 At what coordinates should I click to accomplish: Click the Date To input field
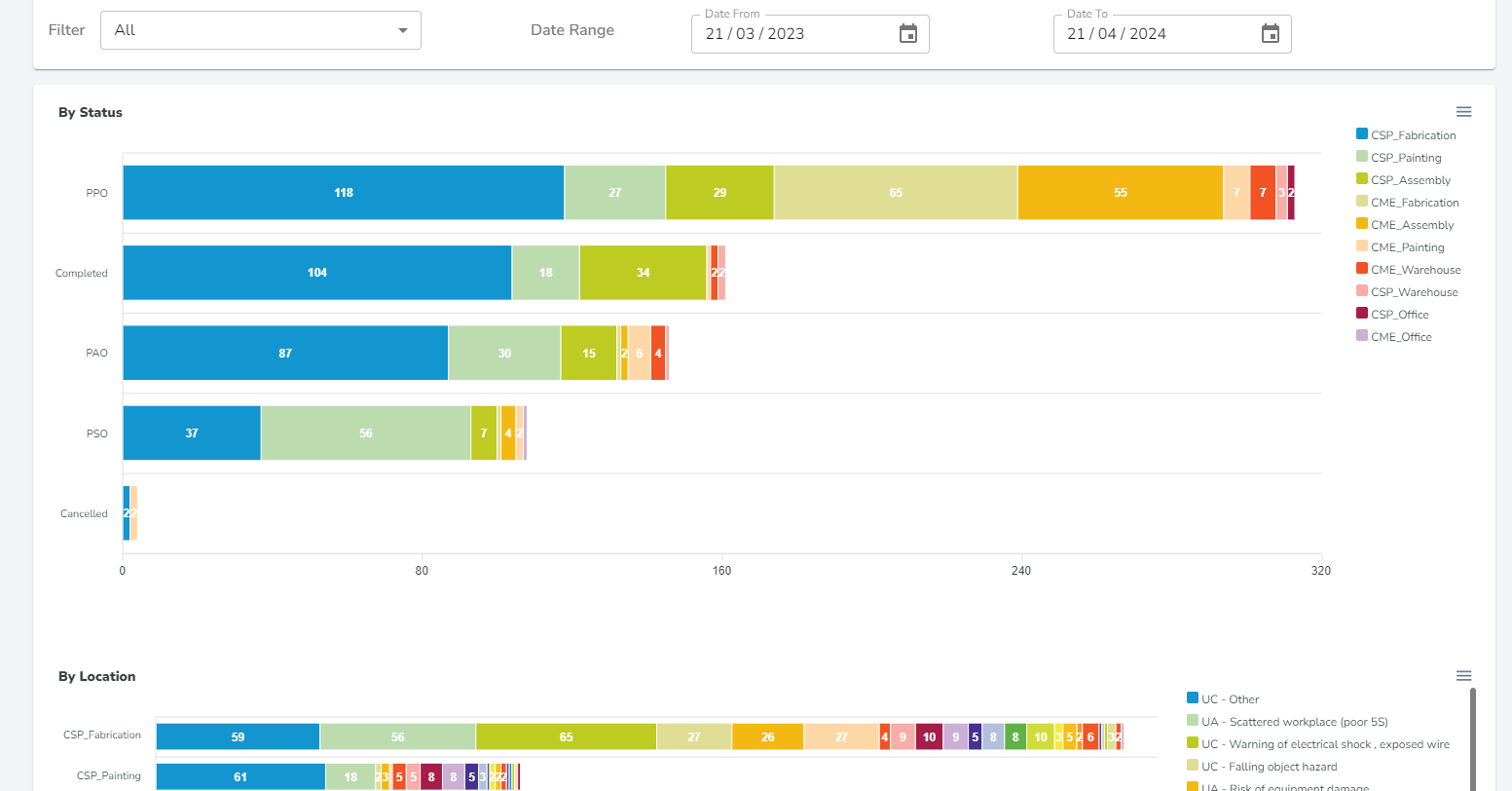[x=1172, y=34]
